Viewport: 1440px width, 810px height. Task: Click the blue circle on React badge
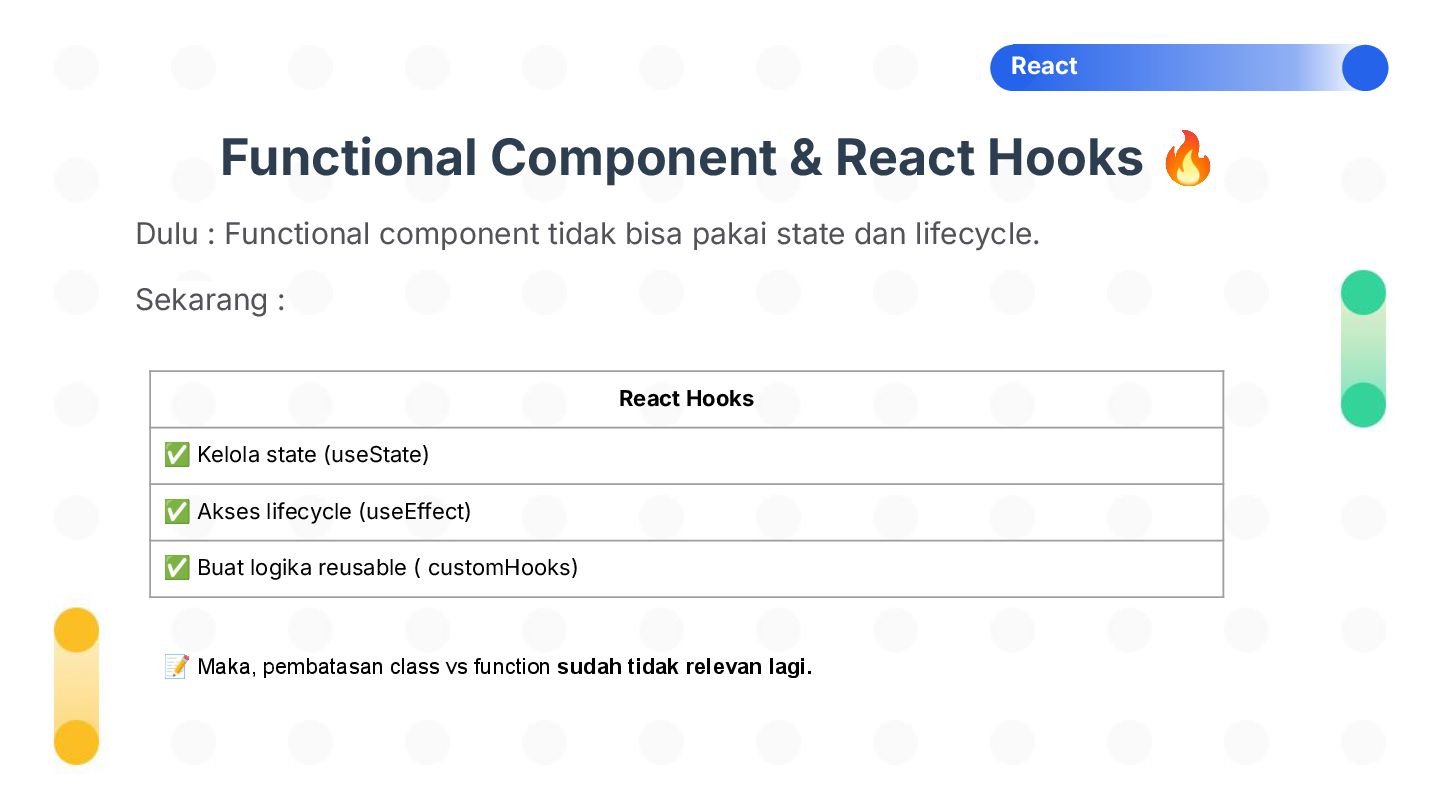click(1365, 68)
